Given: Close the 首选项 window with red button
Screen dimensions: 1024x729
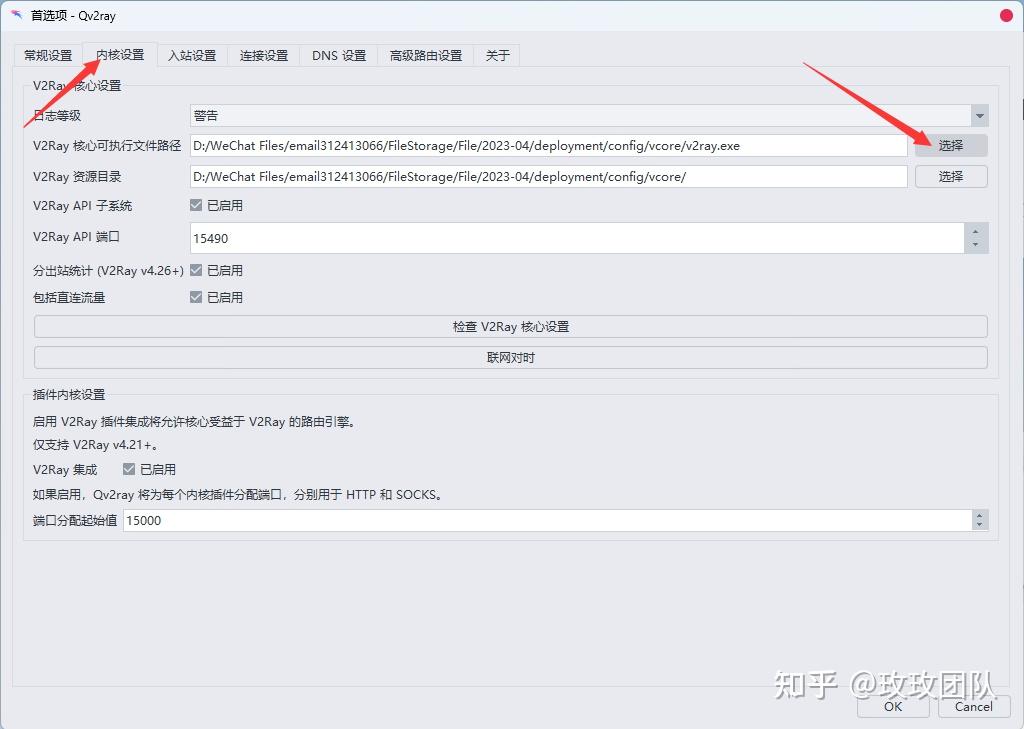Looking at the screenshot, I should [1006, 15].
